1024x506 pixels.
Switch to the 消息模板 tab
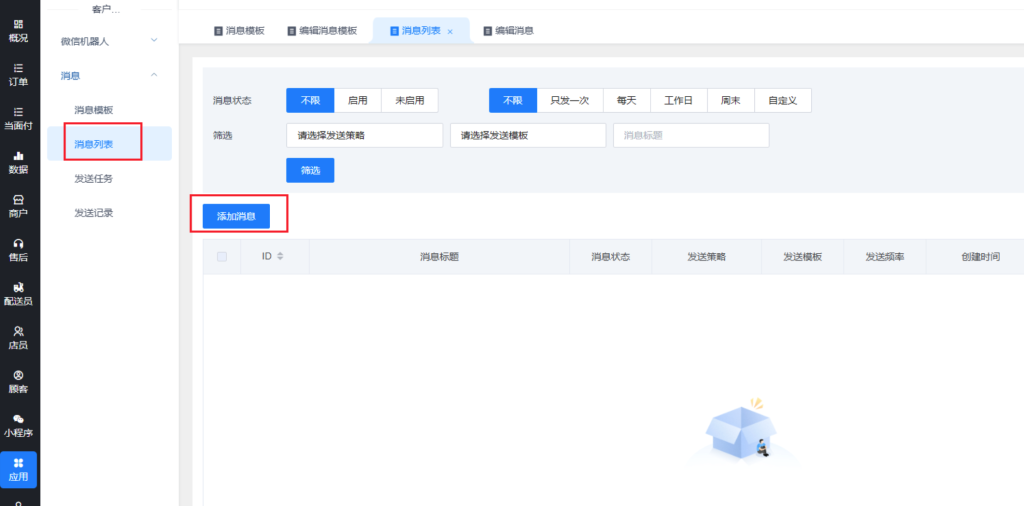pos(240,31)
